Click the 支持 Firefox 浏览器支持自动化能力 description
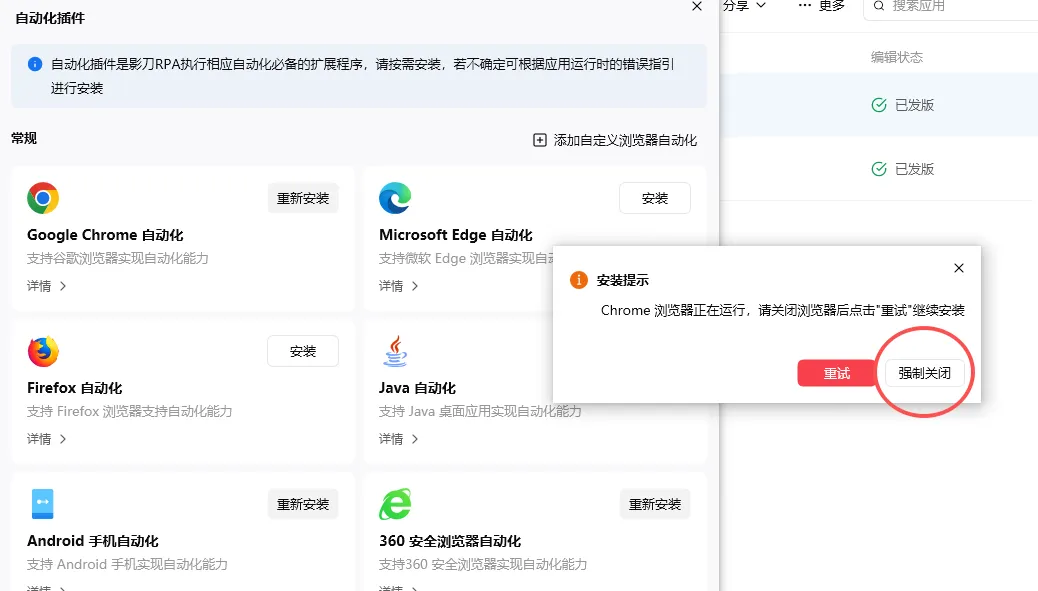 click(130, 411)
